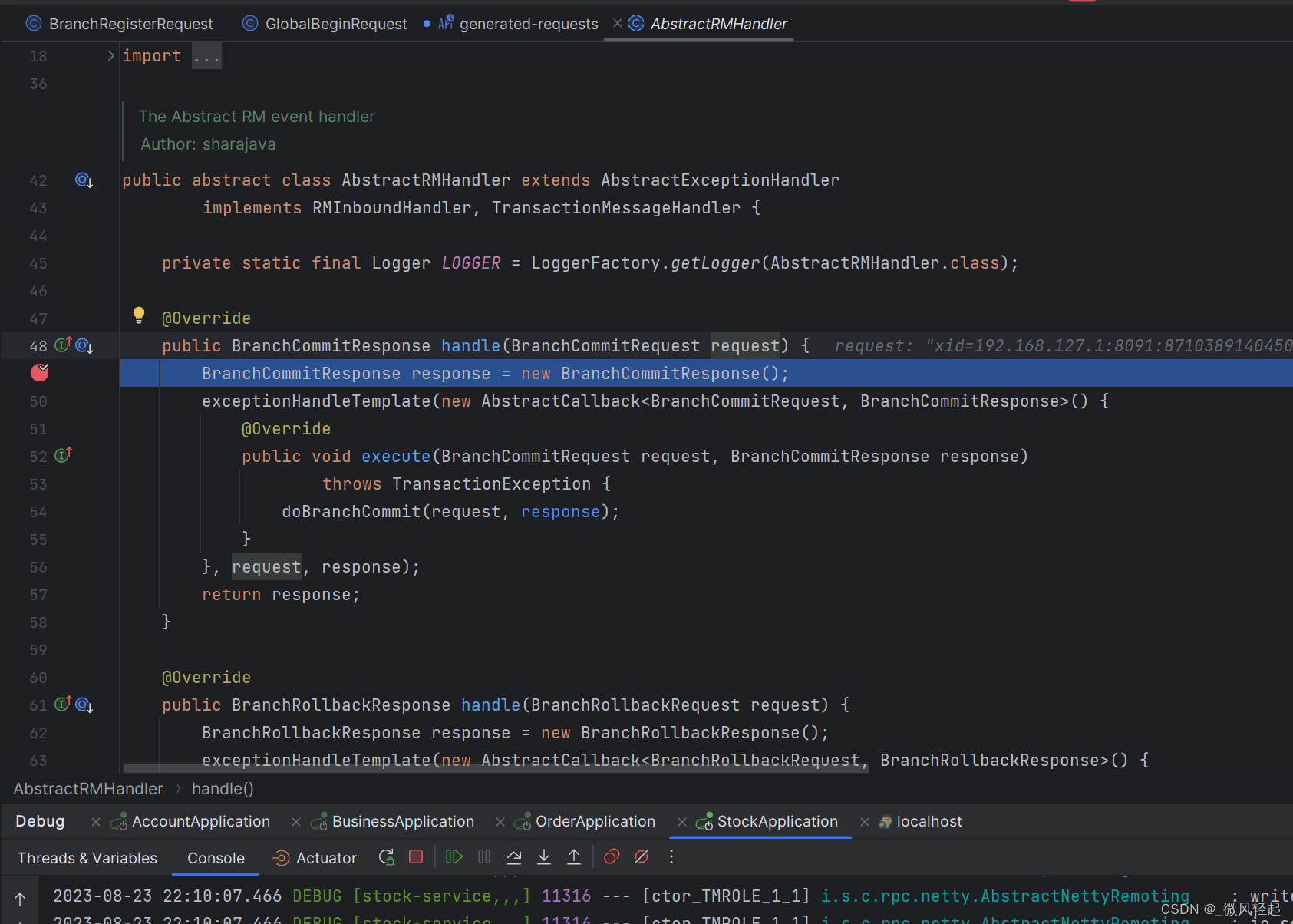Viewport: 1293px width, 924px height.
Task: Resume program execution in debugger
Action: [x=454, y=857]
